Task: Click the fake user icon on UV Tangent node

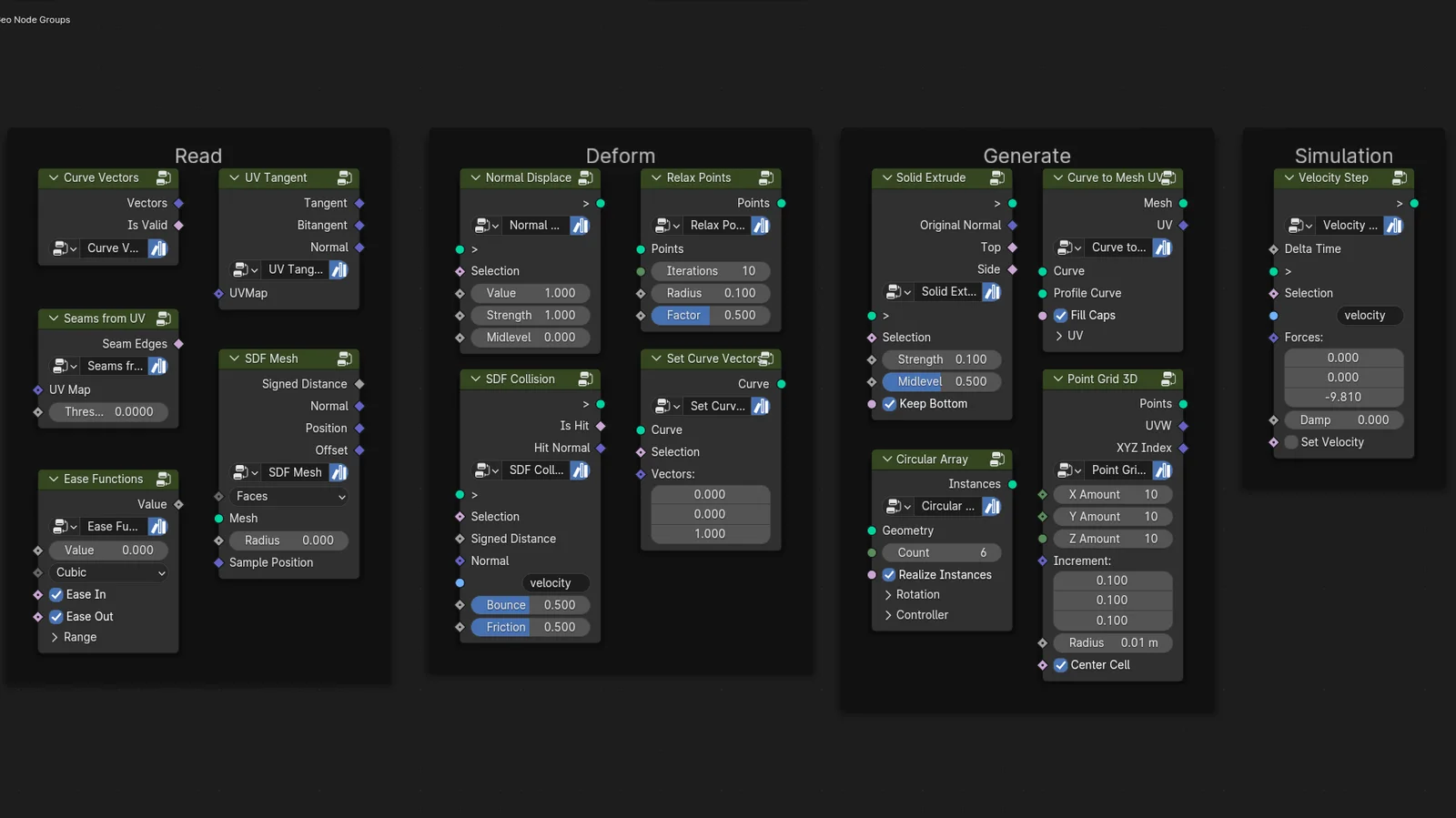Action: tap(339, 270)
